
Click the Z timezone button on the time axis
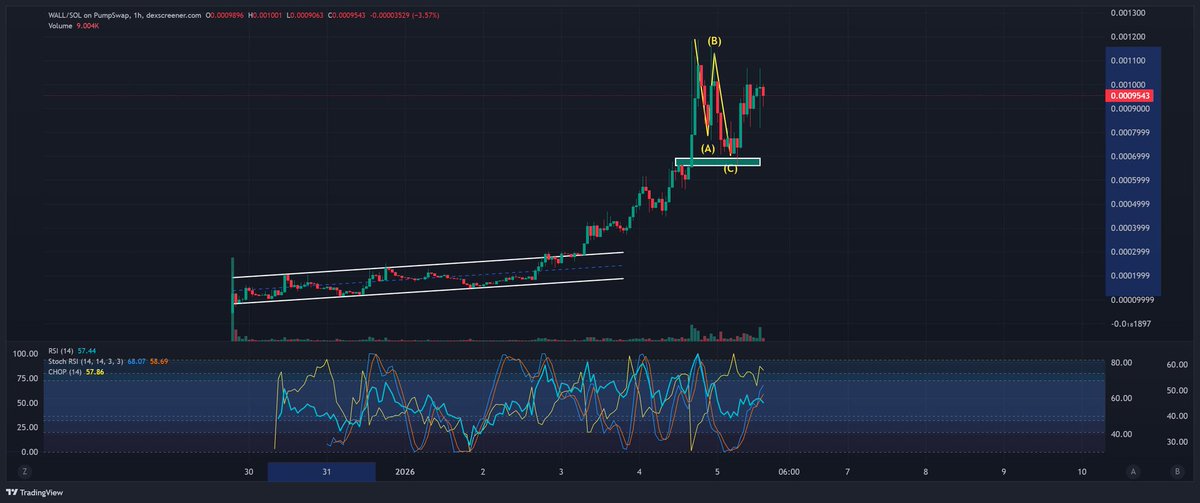25,471
